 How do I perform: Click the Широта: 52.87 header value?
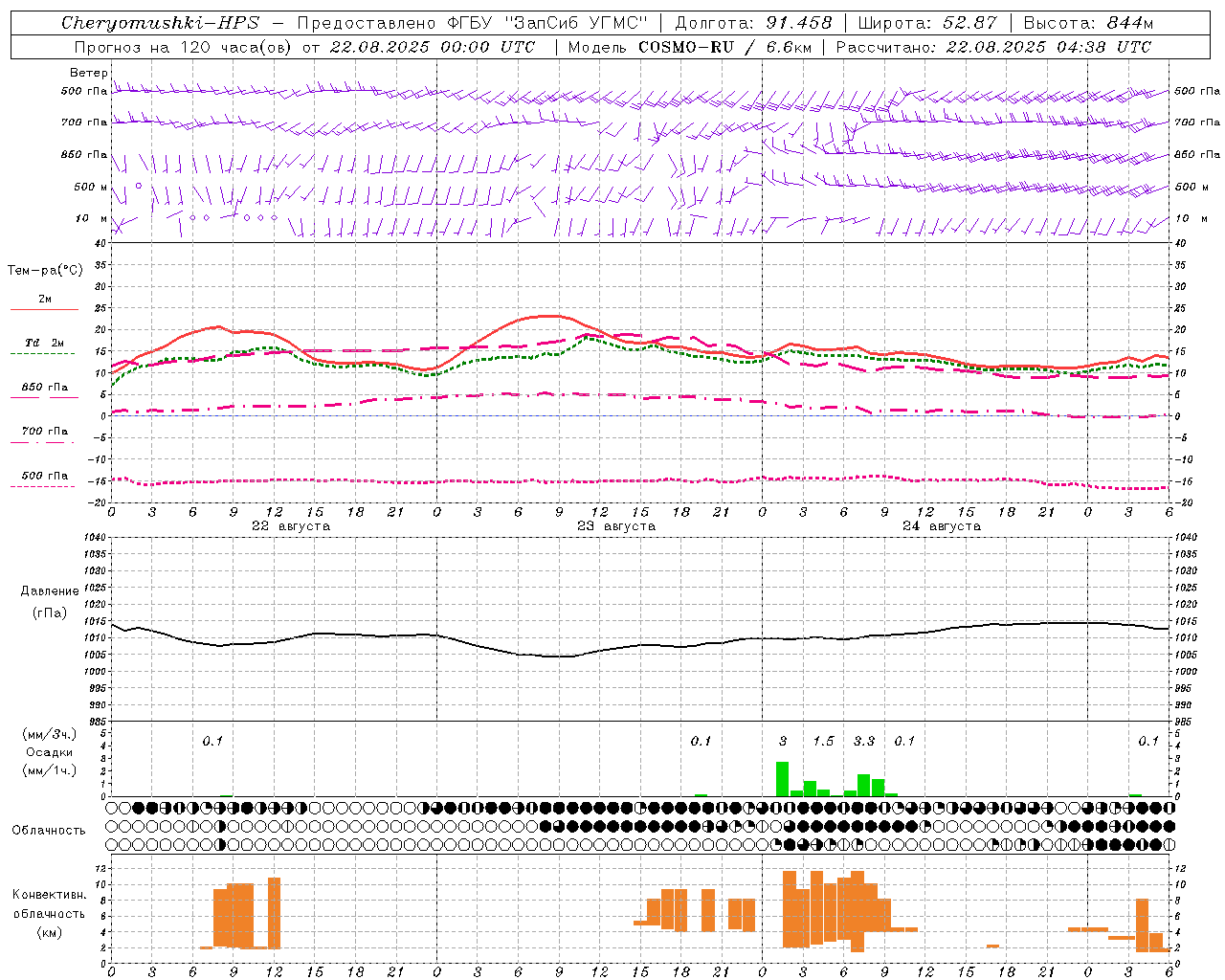coord(927,23)
